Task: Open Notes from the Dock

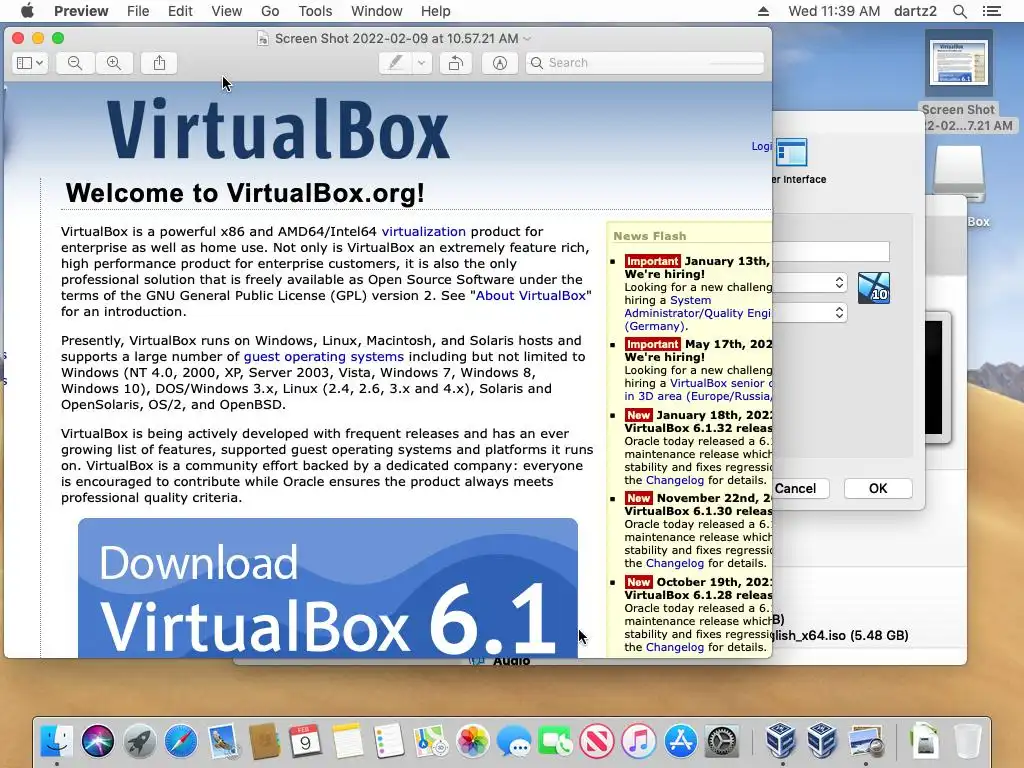Action: point(347,741)
